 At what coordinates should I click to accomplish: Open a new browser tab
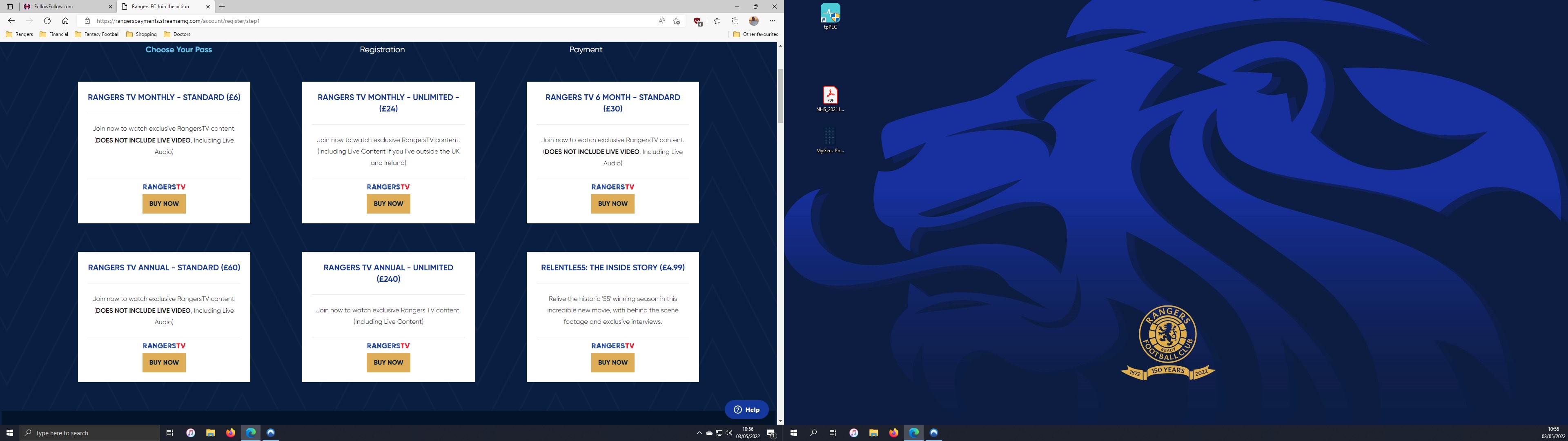click(x=222, y=7)
